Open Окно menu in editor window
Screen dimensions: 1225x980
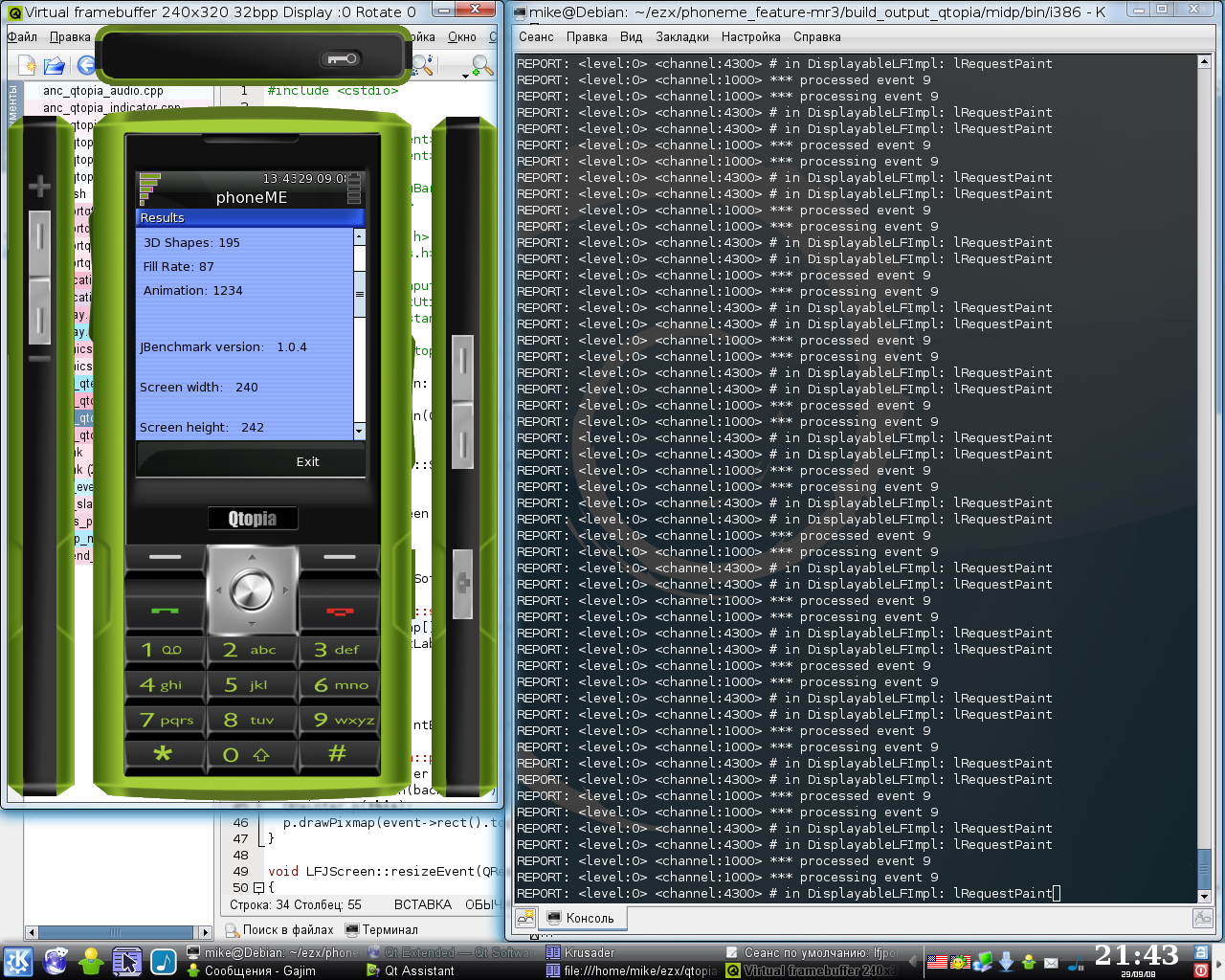point(462,37)
